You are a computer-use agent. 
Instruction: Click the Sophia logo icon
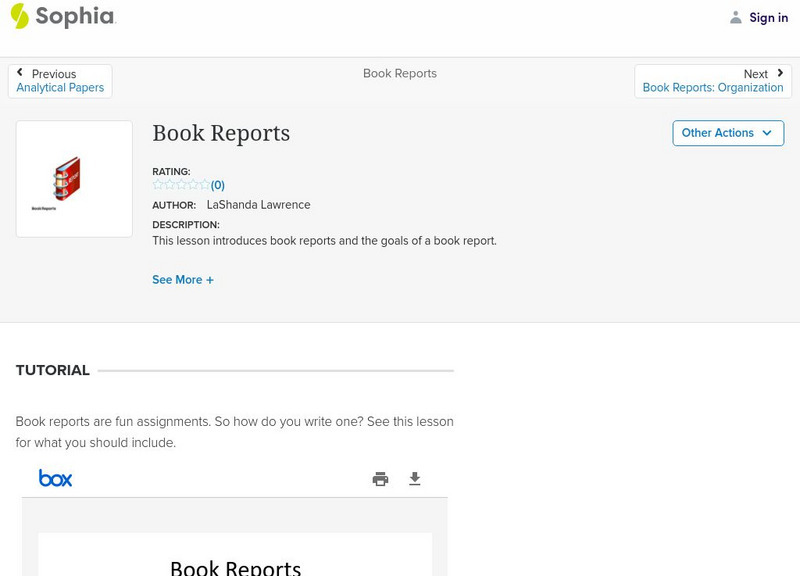coord(19,16)
